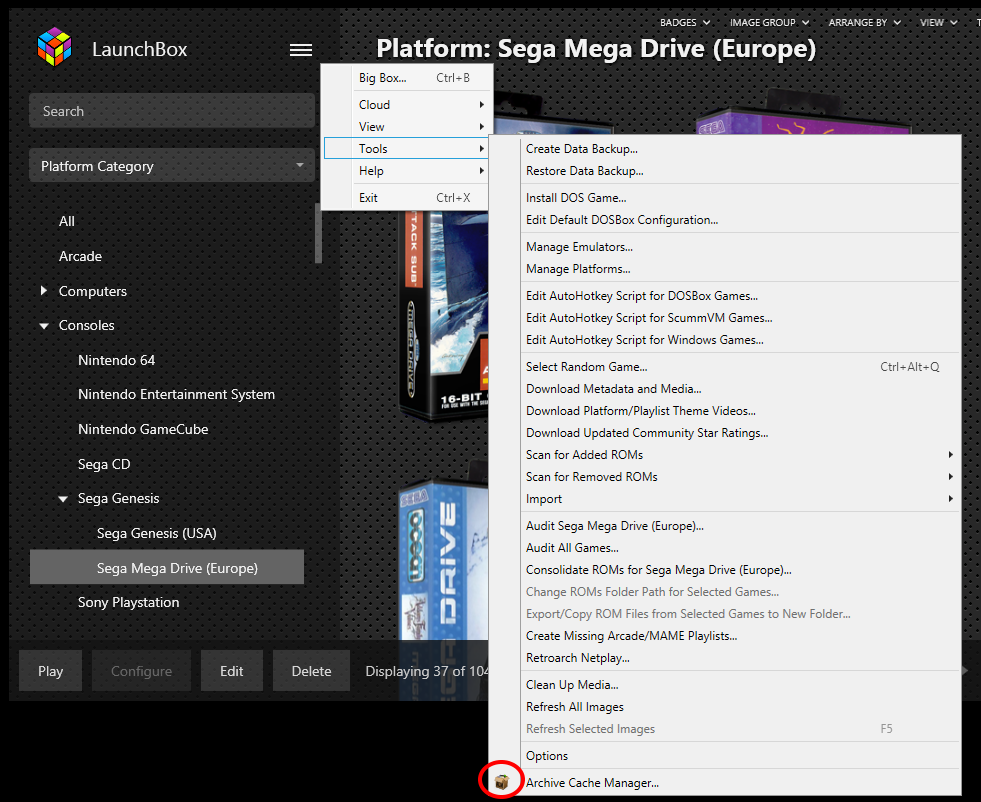Select Nintendo GameCube platform
The width and height of the screenshot is (981, 802).
pyautogui.click(x=143, y=430)
